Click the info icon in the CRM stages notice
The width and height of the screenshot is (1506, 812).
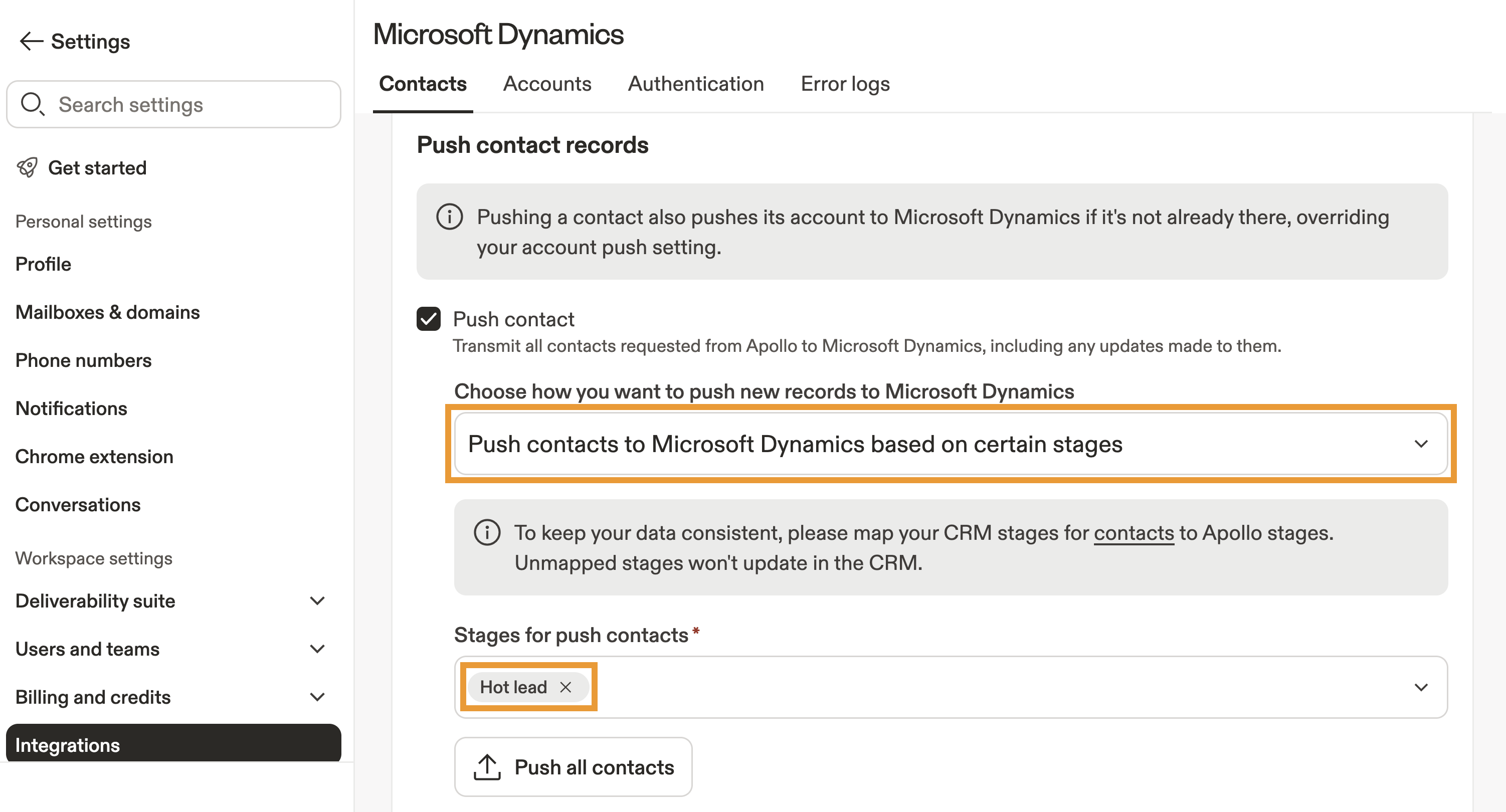click(486, 533)
